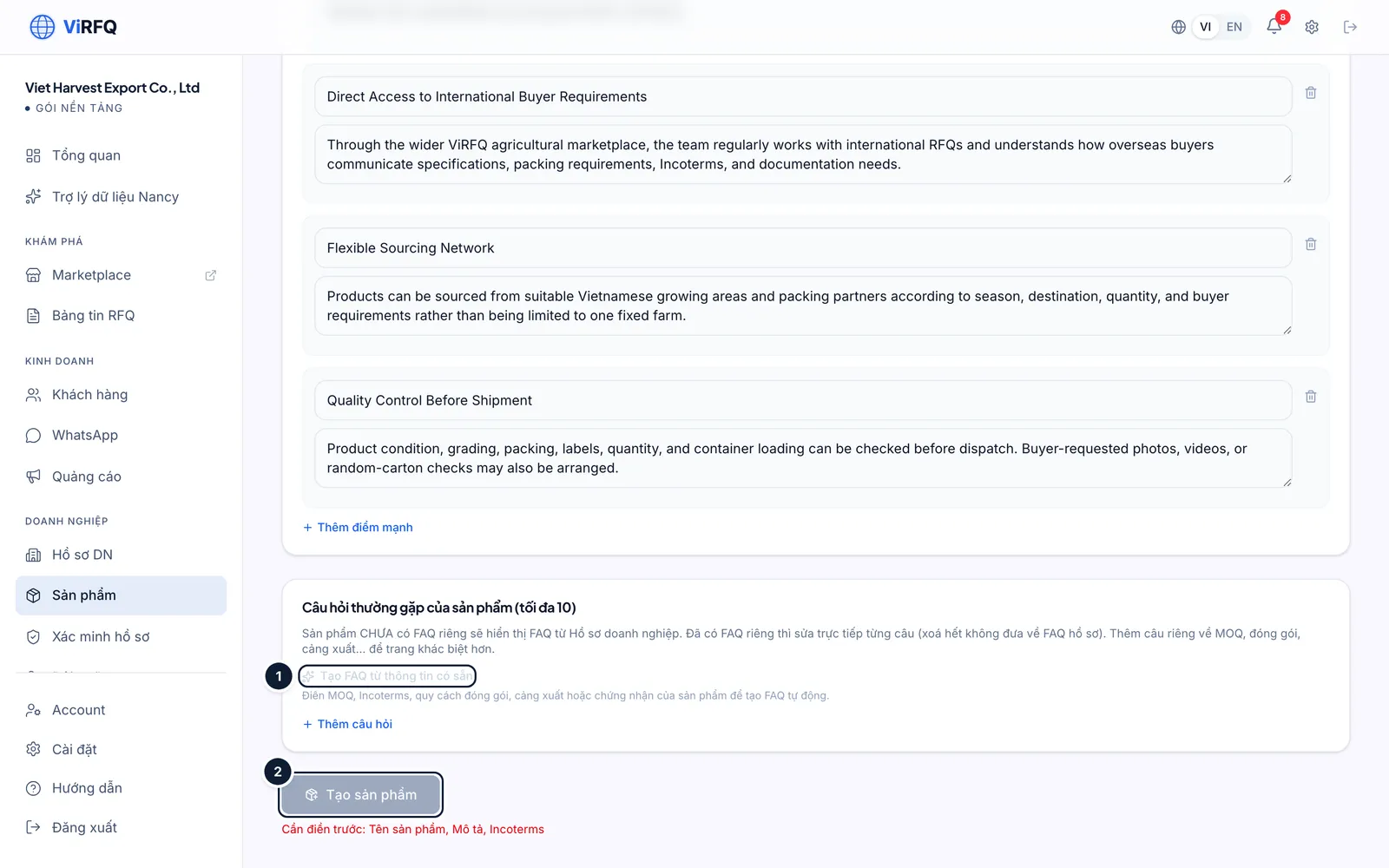Image resolution: width=1389 pixels, height=868 pixels.
Task: Click Tổng quan grid icon
Action: coord(33,155)
